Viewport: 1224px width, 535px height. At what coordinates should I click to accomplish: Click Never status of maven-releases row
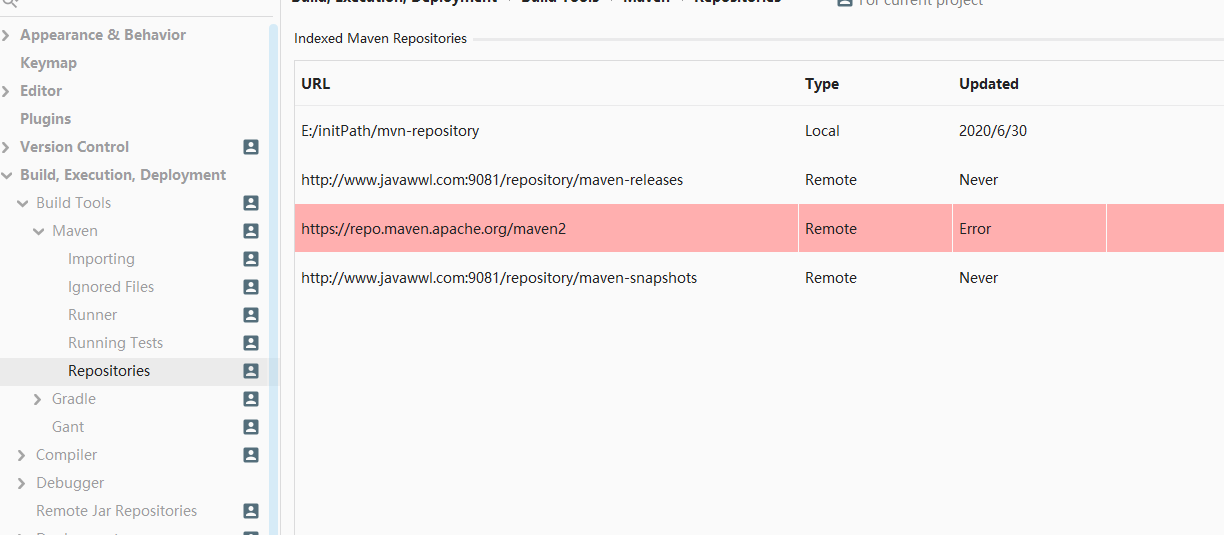pos(979,180)
